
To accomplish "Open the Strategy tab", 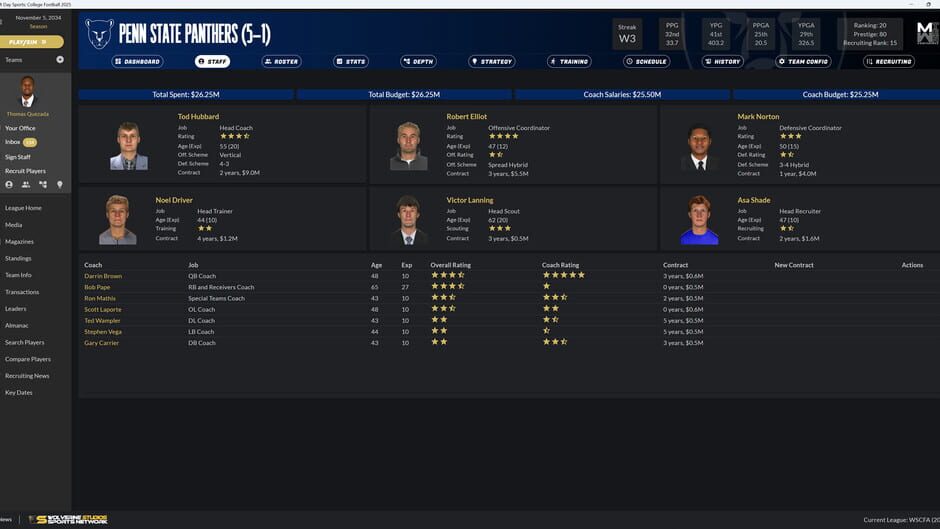I will tap(492, 61).
